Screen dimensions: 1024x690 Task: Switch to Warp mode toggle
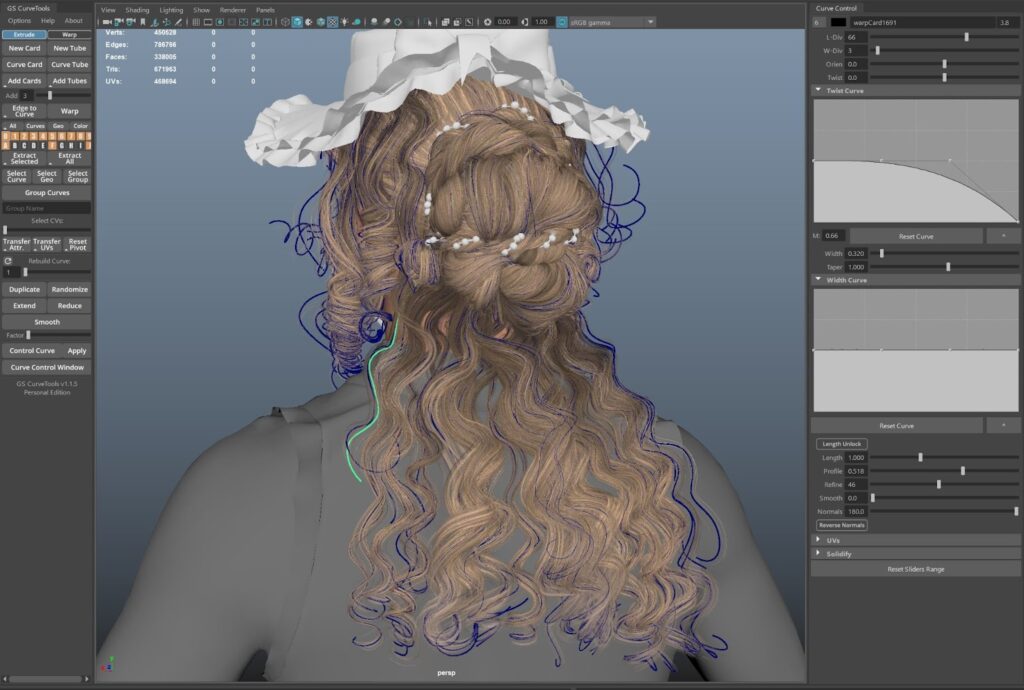pyautogui.click(x=69, y=34)
